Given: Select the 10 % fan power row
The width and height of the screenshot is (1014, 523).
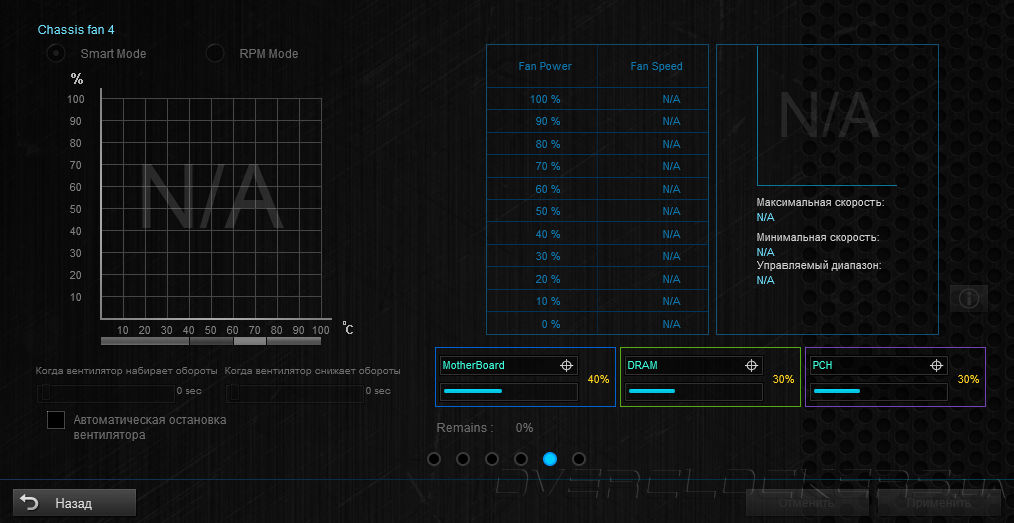Looking at the screenshot, I should [598, 301].
